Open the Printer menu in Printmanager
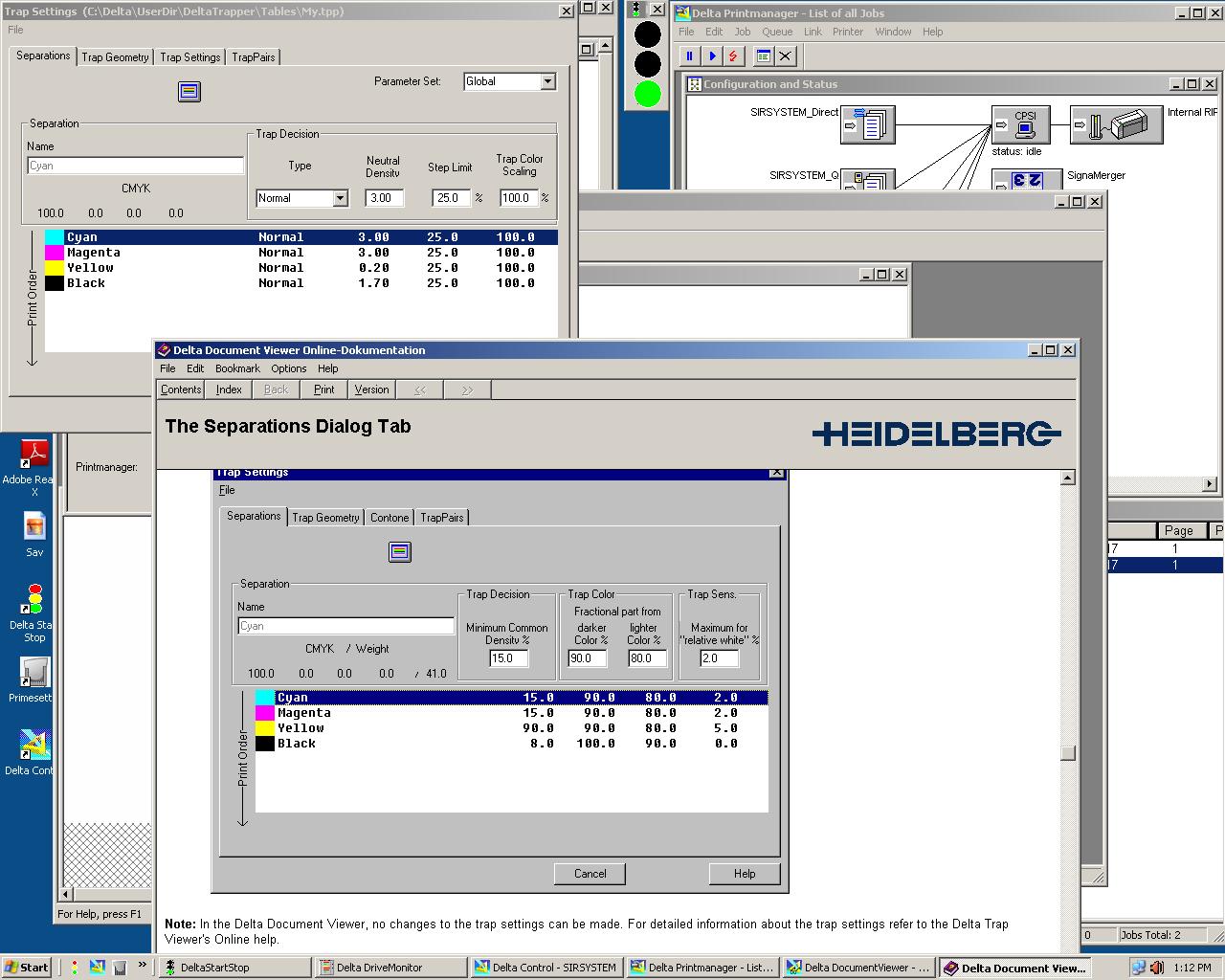Viewport: 1225px width, 980px height. pos(848,32)
